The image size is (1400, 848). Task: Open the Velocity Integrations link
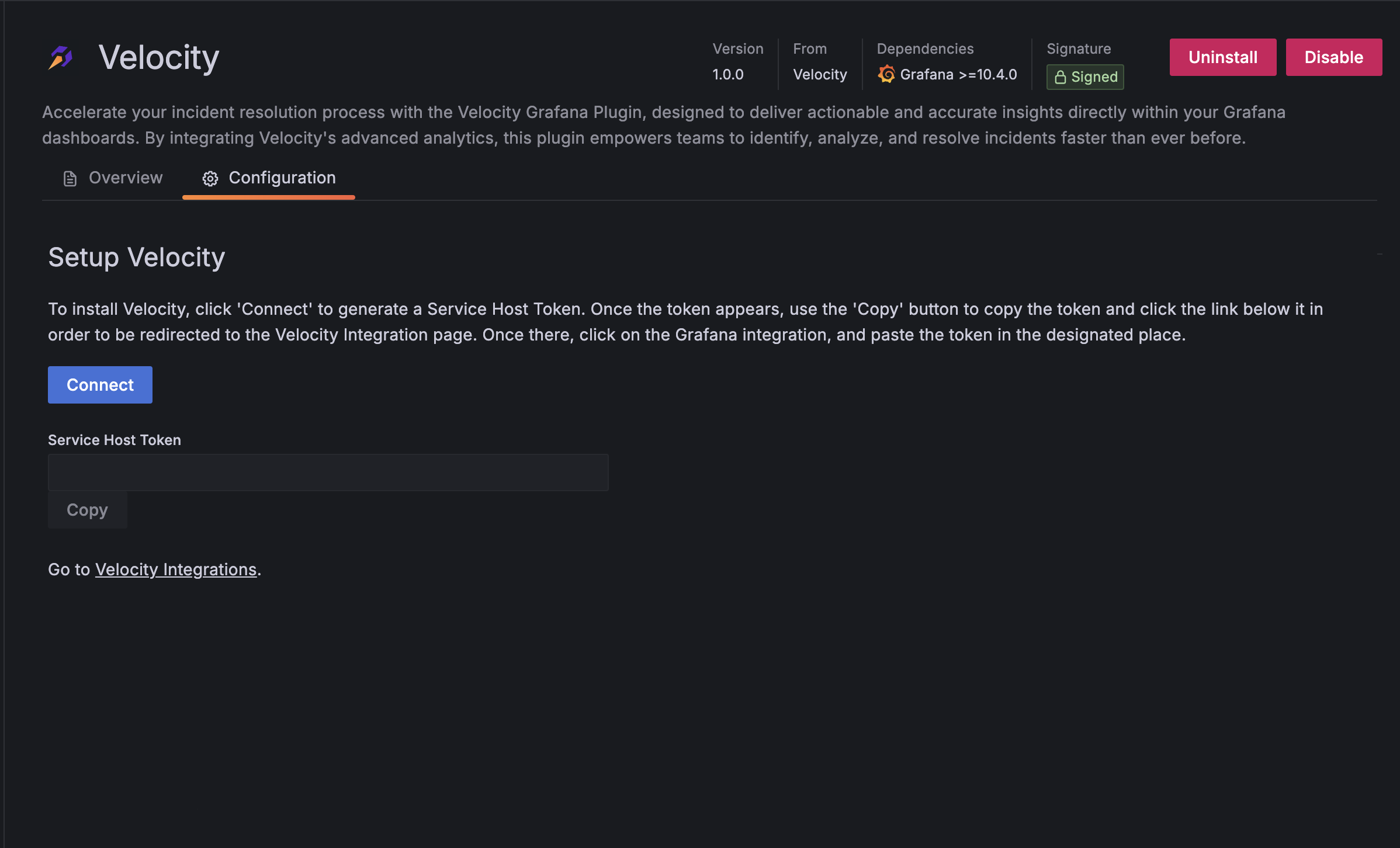click(176, 569)
